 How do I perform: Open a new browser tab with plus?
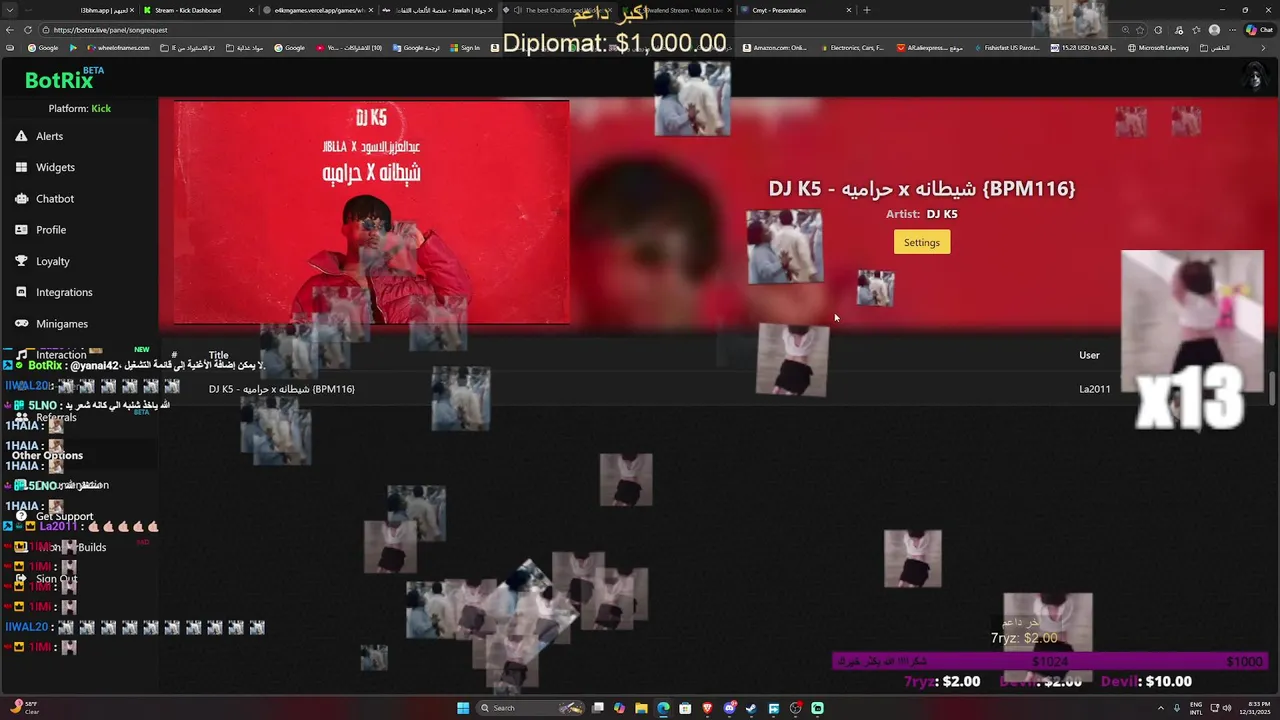point(866,10)
